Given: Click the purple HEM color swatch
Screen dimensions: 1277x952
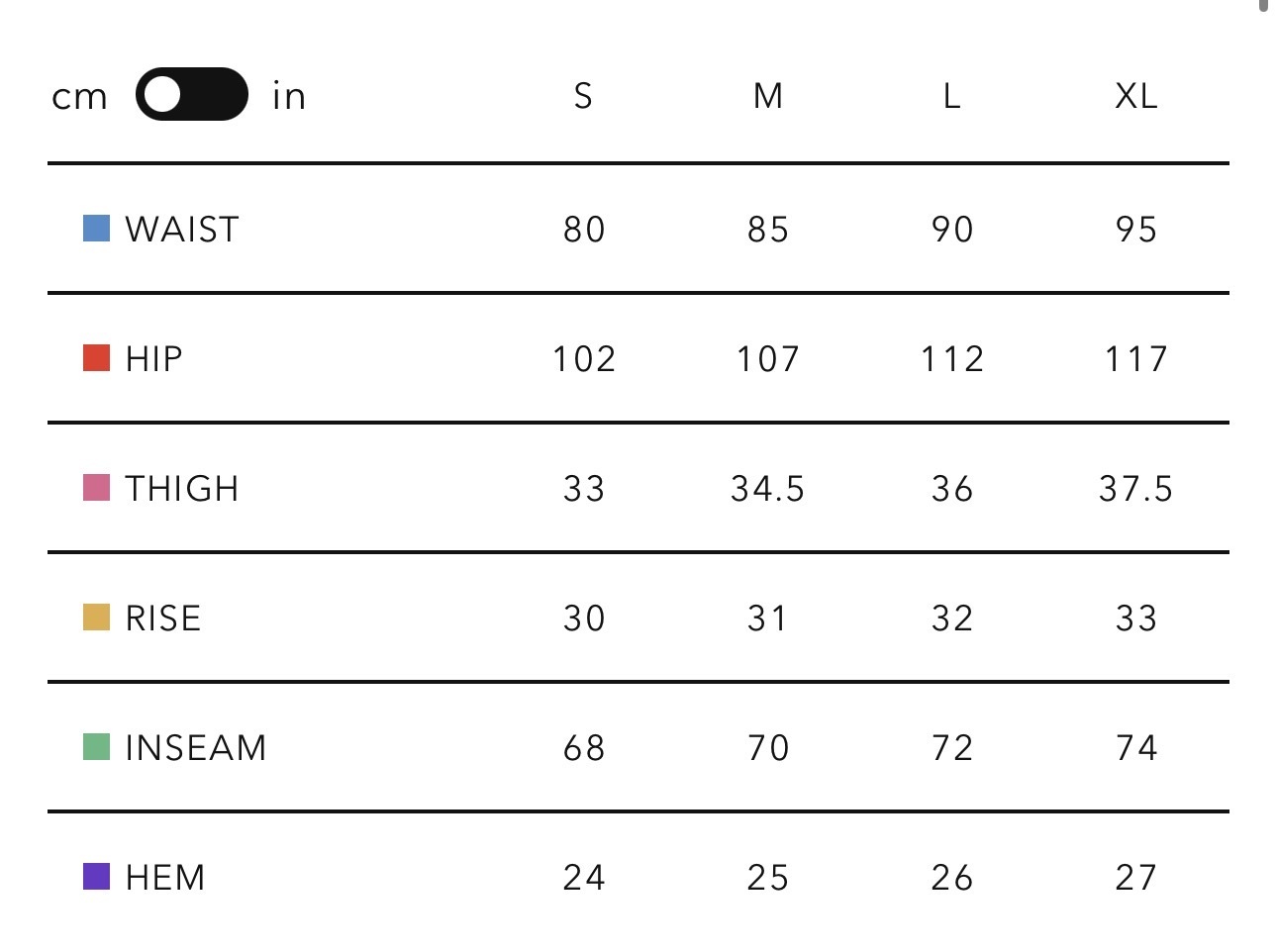Looking at the screenshot, I should pyautogui.click(x=96, y=877).
